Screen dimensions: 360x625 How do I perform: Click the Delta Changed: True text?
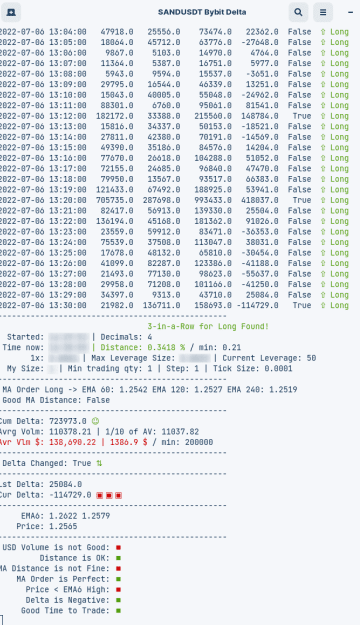coord(47,463)
